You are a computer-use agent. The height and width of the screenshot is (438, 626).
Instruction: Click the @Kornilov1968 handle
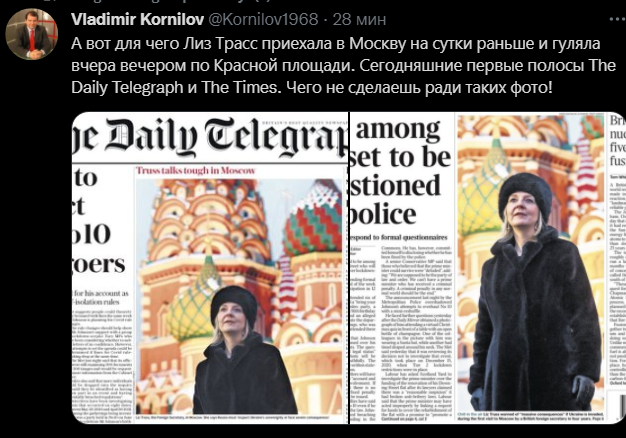(263, 19)
